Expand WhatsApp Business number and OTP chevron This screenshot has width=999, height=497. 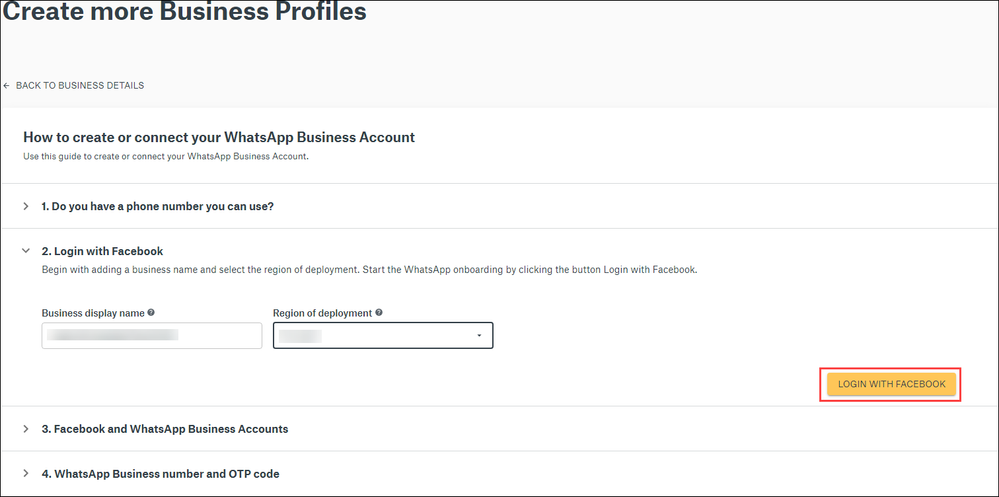pos(26,473)
